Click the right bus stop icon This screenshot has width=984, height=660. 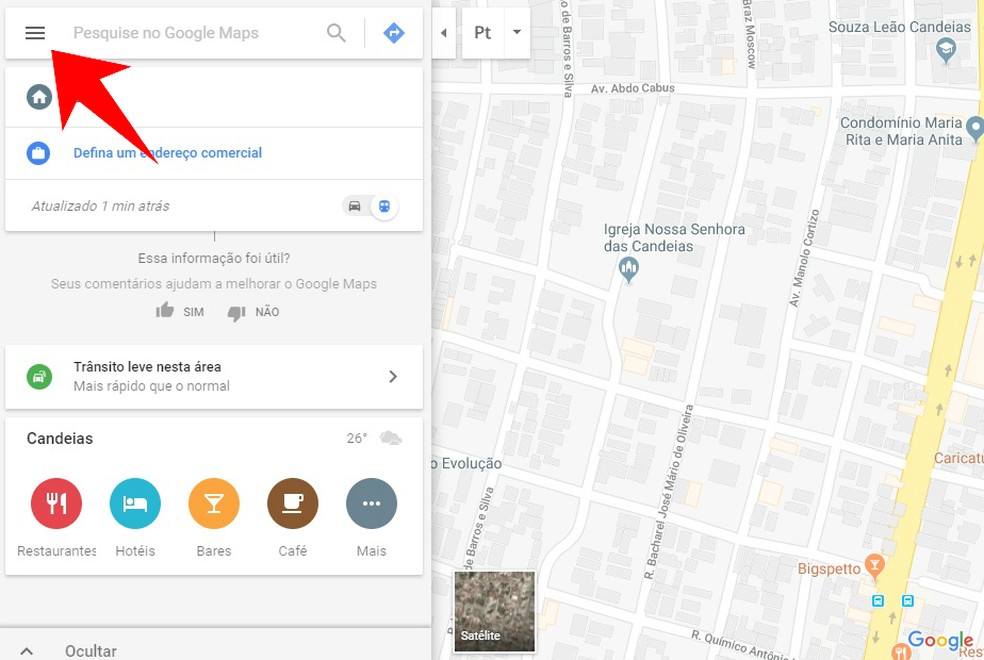click(907, 601)
